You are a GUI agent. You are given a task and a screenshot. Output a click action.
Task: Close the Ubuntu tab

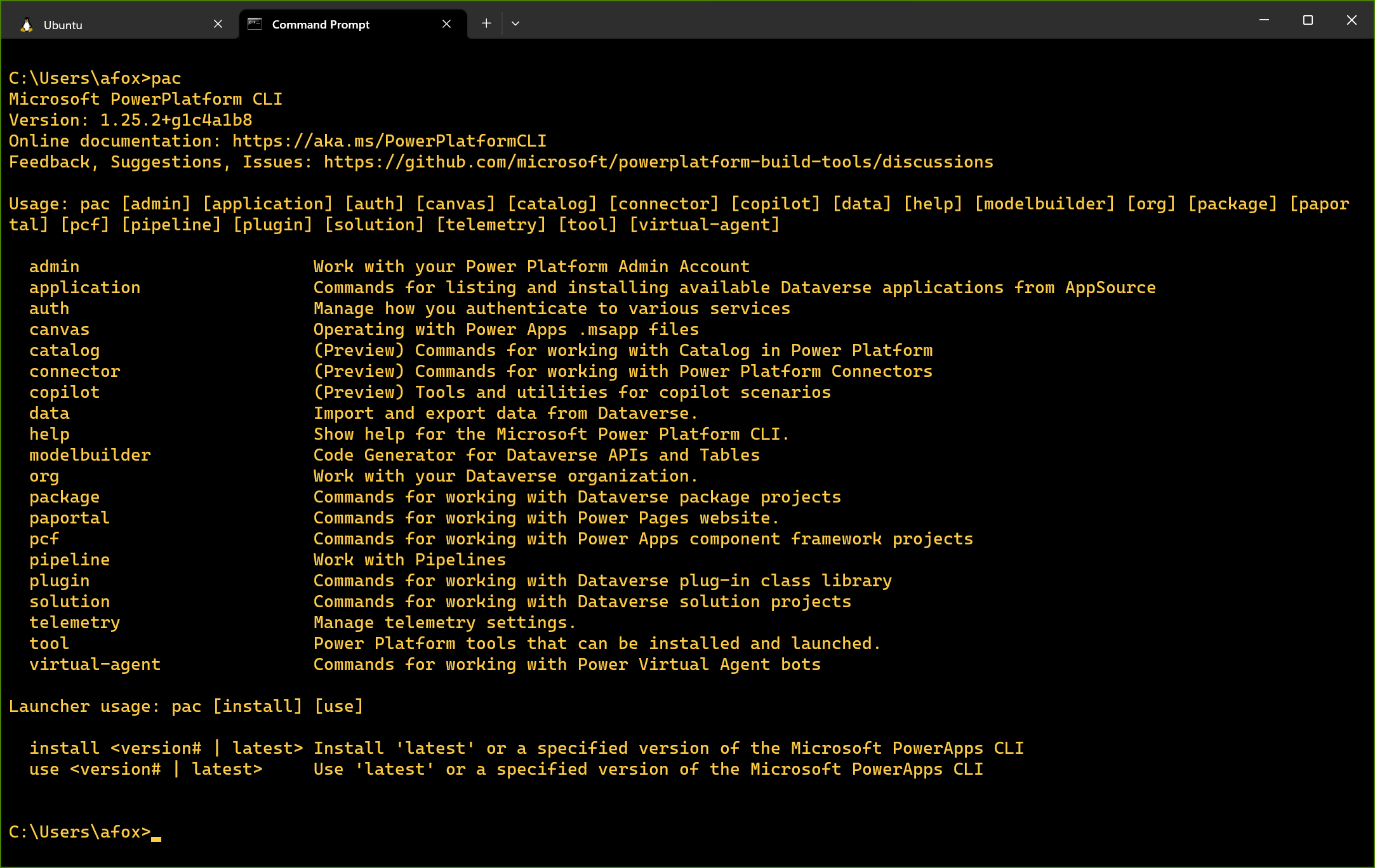tap(218, 24)
